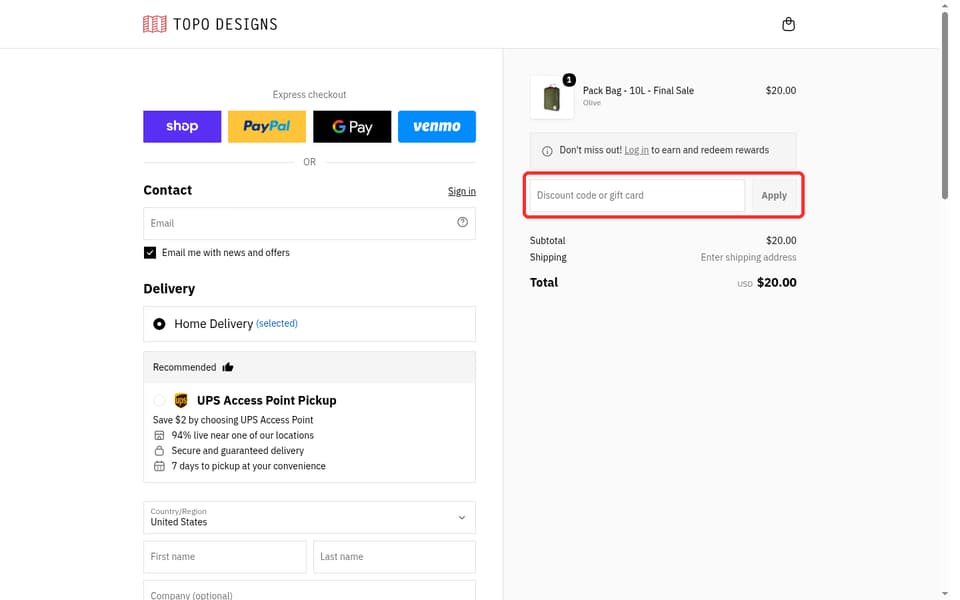Screen dimensions: 960x600
Task: Click the Olive variant label
Action: [591, 103]
